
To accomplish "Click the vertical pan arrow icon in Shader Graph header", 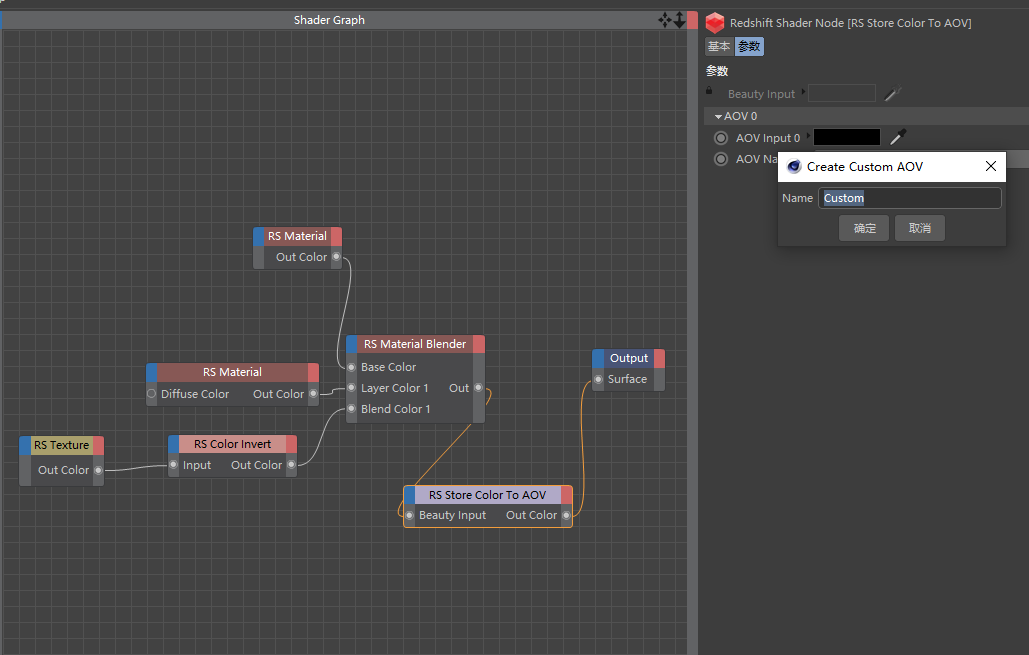I will (679, 20).
